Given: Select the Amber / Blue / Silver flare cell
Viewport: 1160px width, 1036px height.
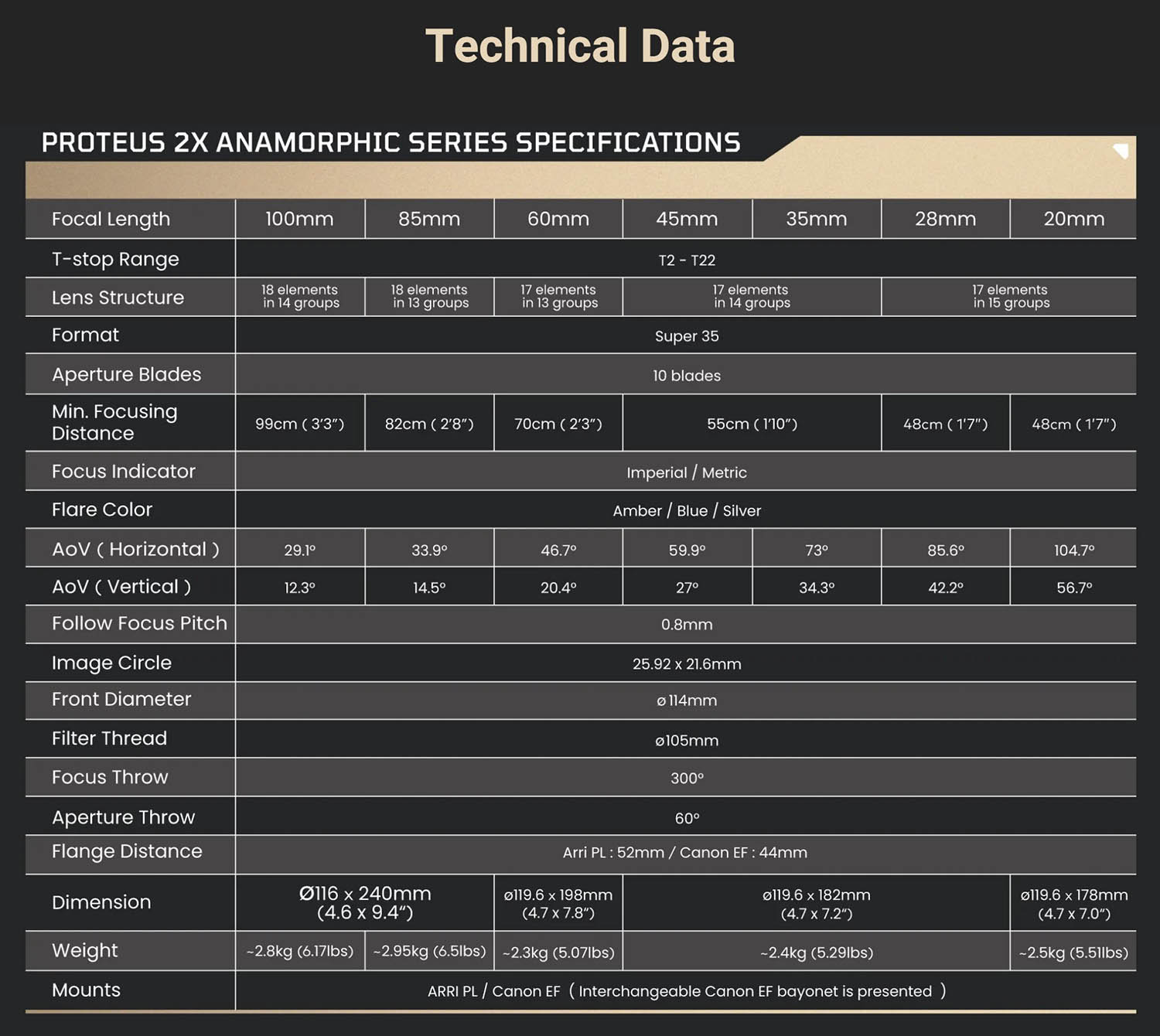Looking at the screenshot, I should (x=687, y=510).
